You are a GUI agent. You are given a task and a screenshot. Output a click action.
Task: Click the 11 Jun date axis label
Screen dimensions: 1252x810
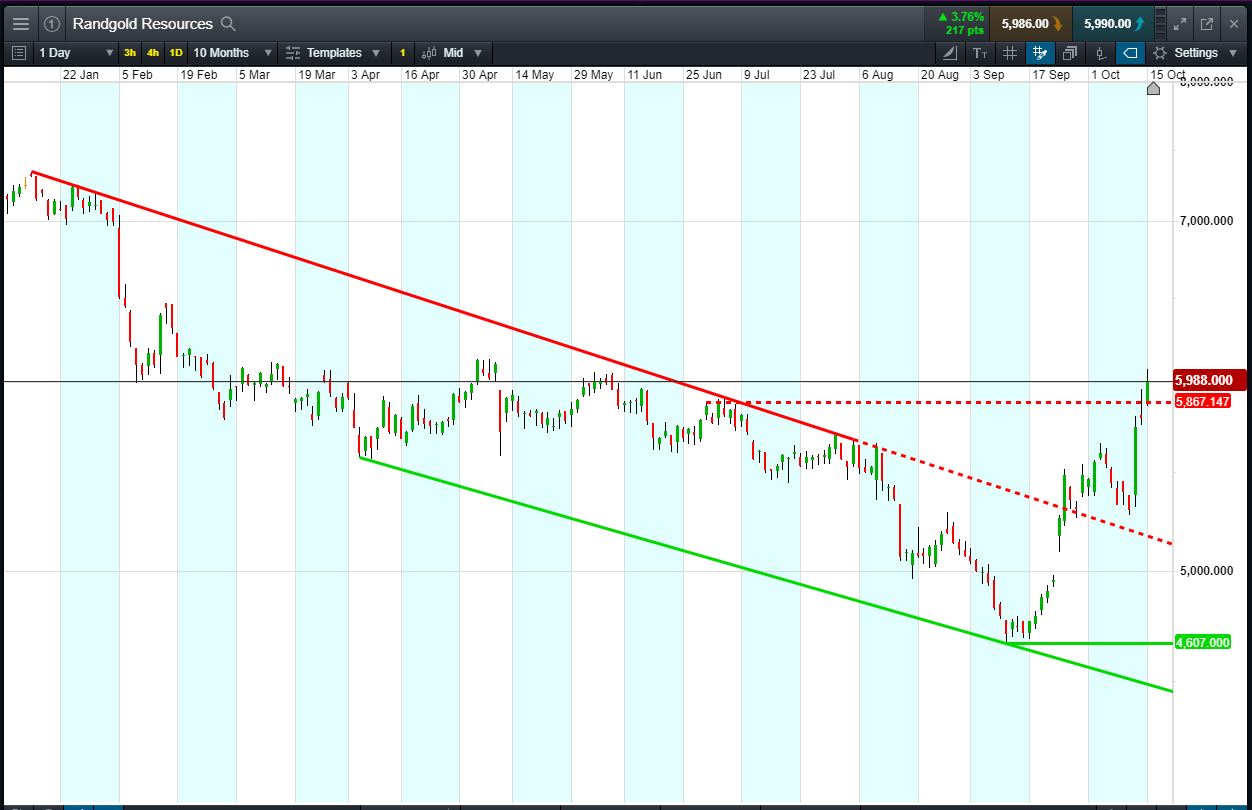click(645, 75)
